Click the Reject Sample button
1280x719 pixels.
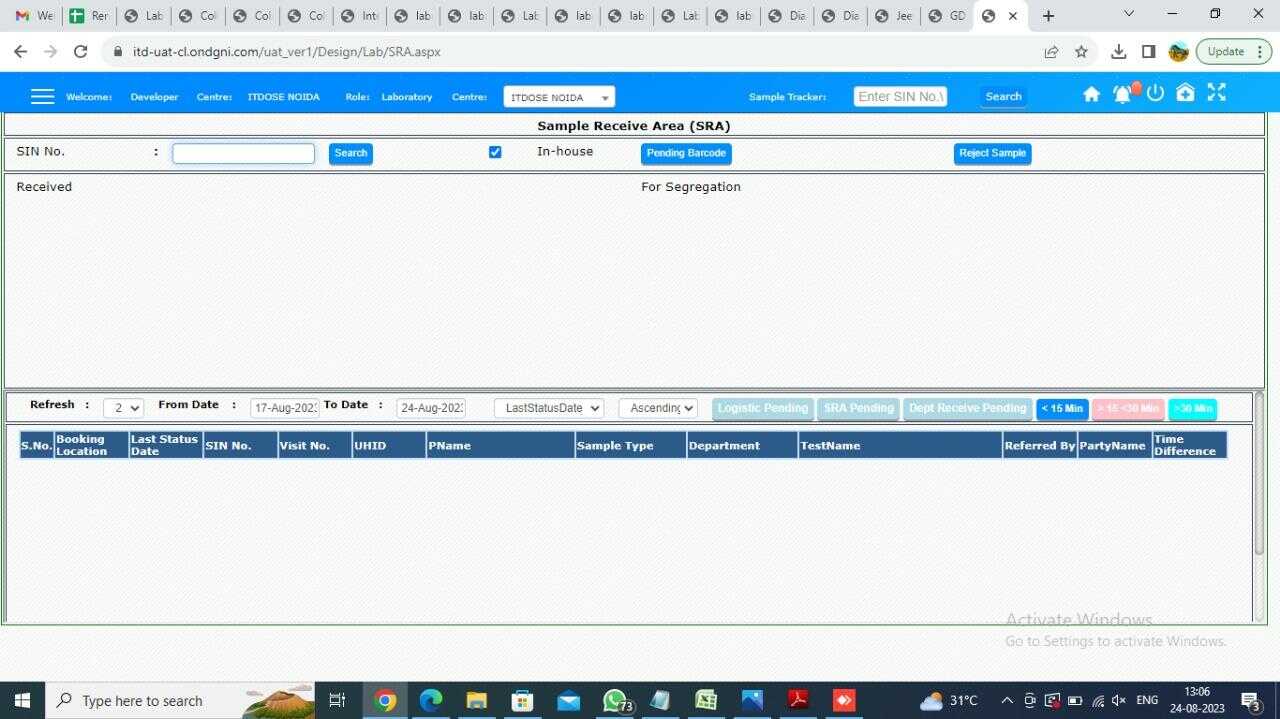click(x=992, y=153)
